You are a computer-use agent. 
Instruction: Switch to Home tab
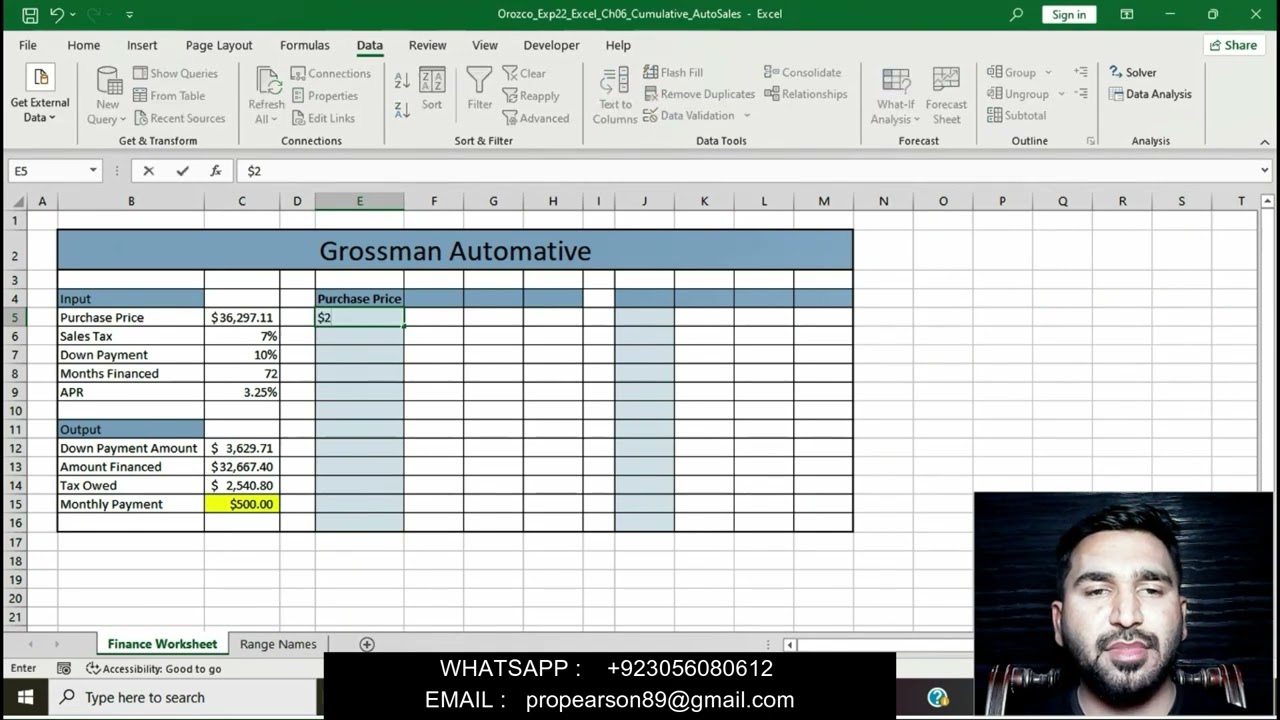[84, 45]
